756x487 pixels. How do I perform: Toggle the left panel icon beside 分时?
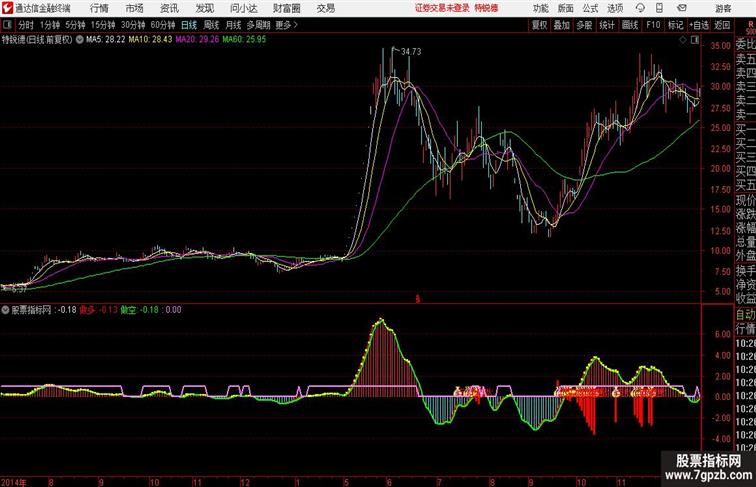[7, 25]
